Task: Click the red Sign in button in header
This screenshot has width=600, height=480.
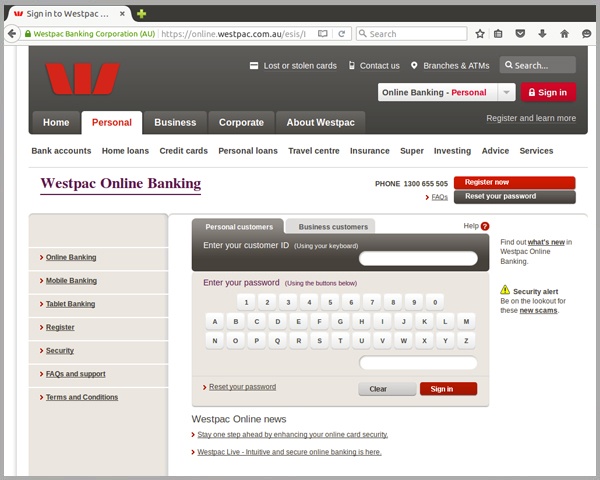Action: point(548,92)
